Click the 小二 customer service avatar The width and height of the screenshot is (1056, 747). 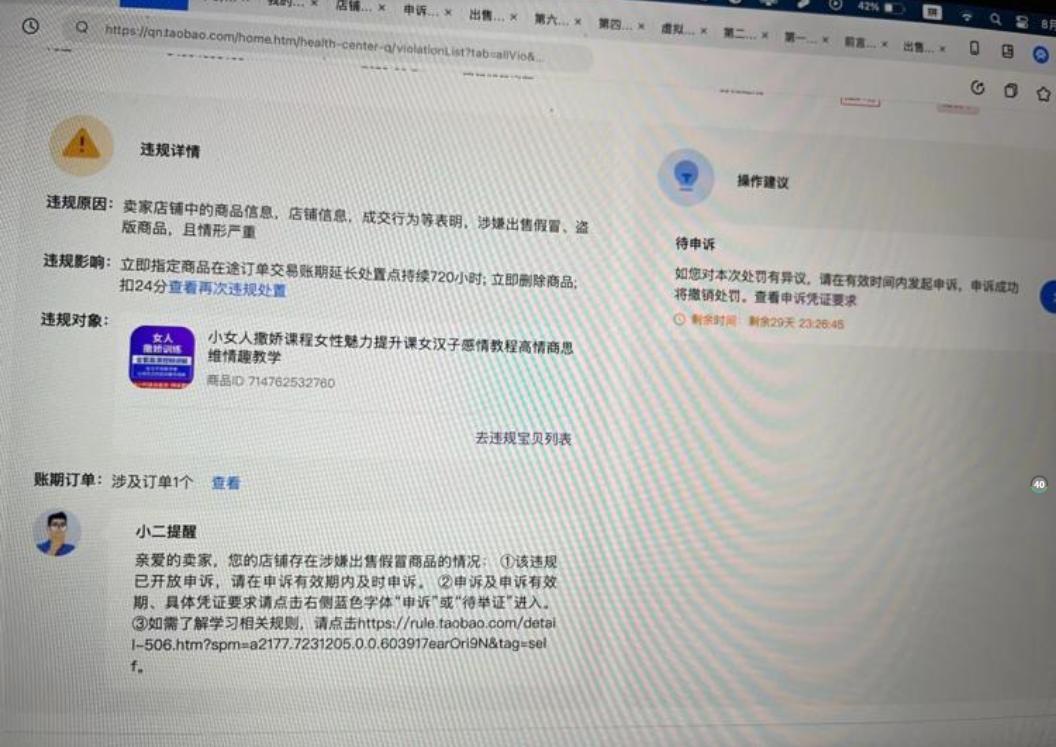[x=57, y=533]
